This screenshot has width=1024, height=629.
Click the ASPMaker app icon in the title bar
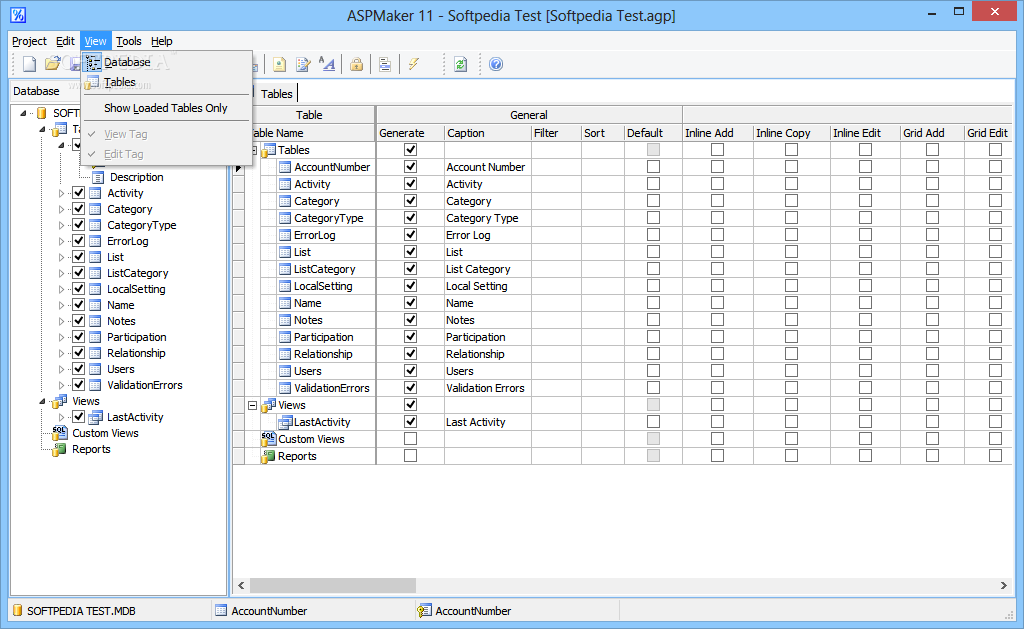[18, 14]
